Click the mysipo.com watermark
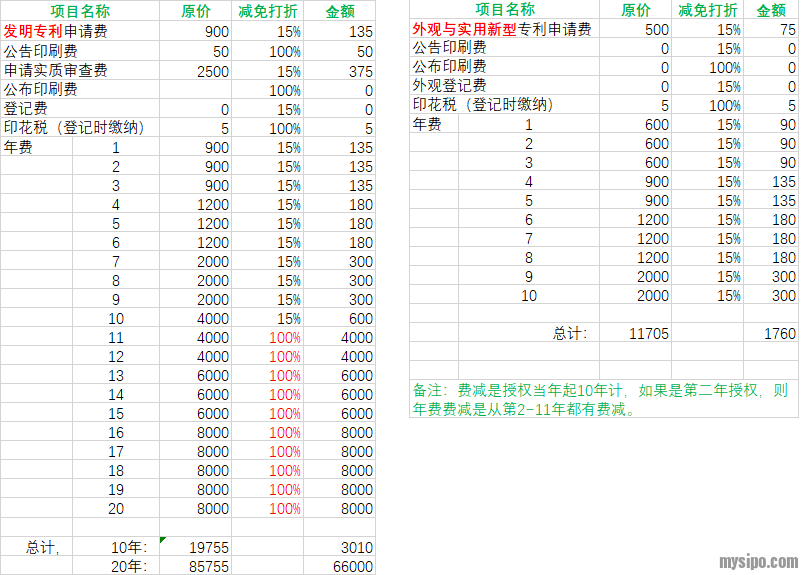 pos(759,562)
